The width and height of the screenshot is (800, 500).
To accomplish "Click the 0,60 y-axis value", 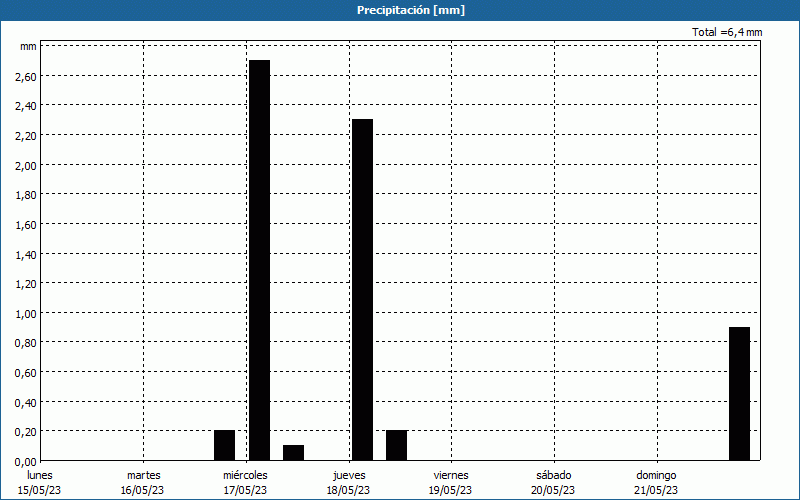I will [27, 372].
